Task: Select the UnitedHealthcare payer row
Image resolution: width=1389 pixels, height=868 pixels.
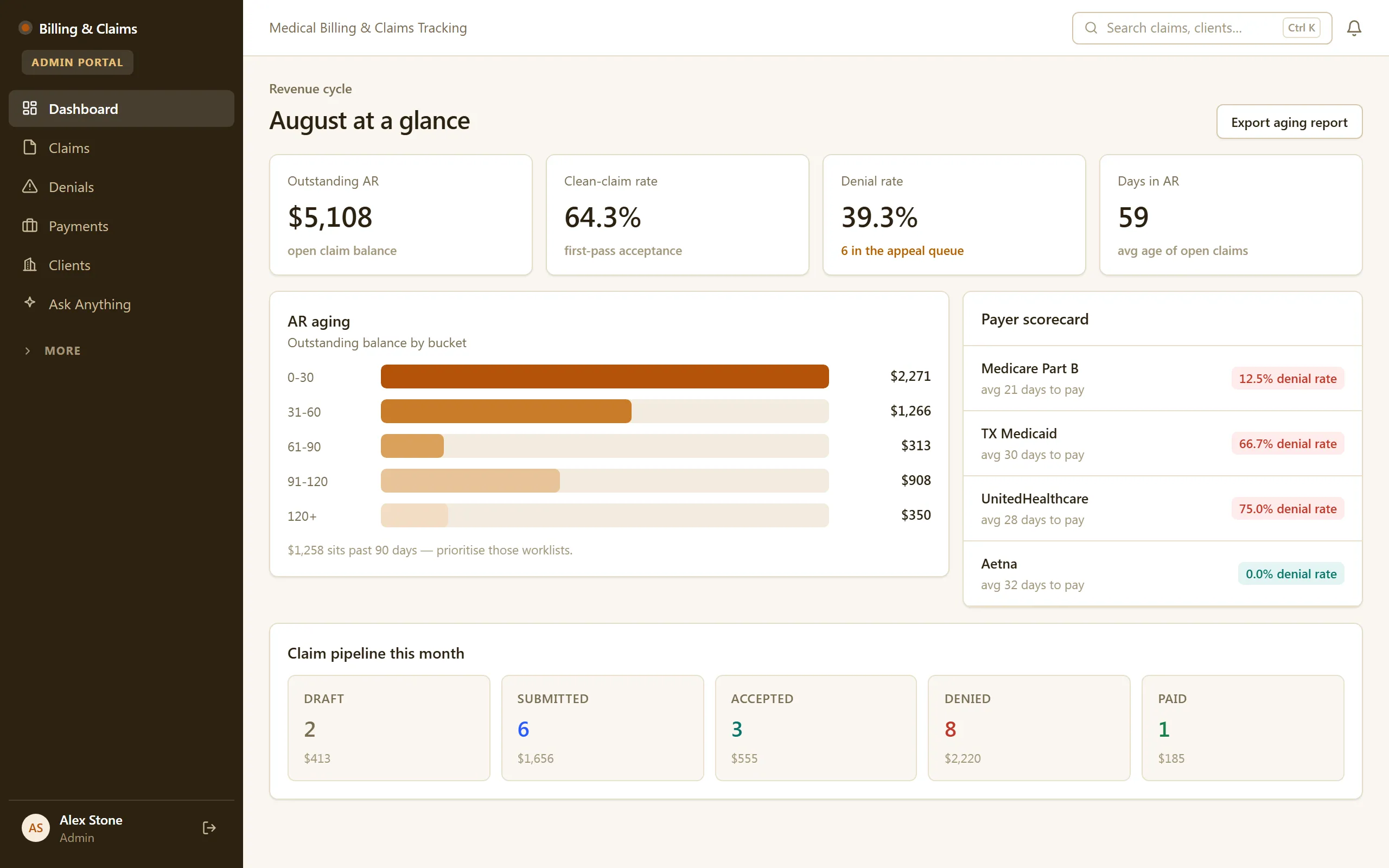Action: [x=1162, y=509]
